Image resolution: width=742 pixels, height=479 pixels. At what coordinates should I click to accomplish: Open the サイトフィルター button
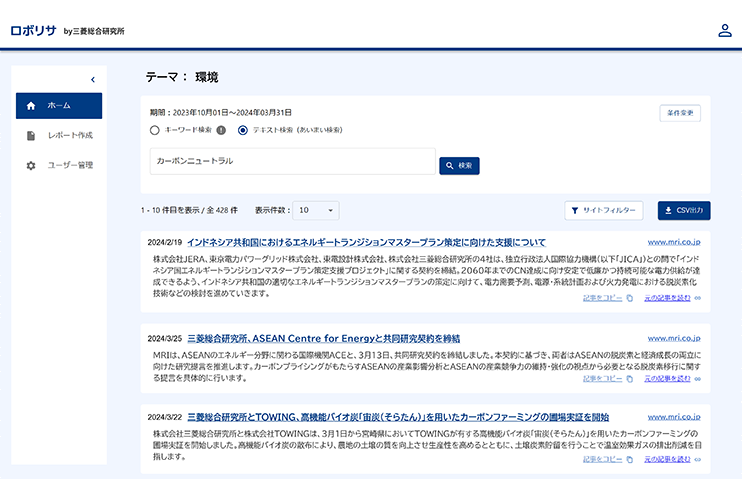[604, 210]
